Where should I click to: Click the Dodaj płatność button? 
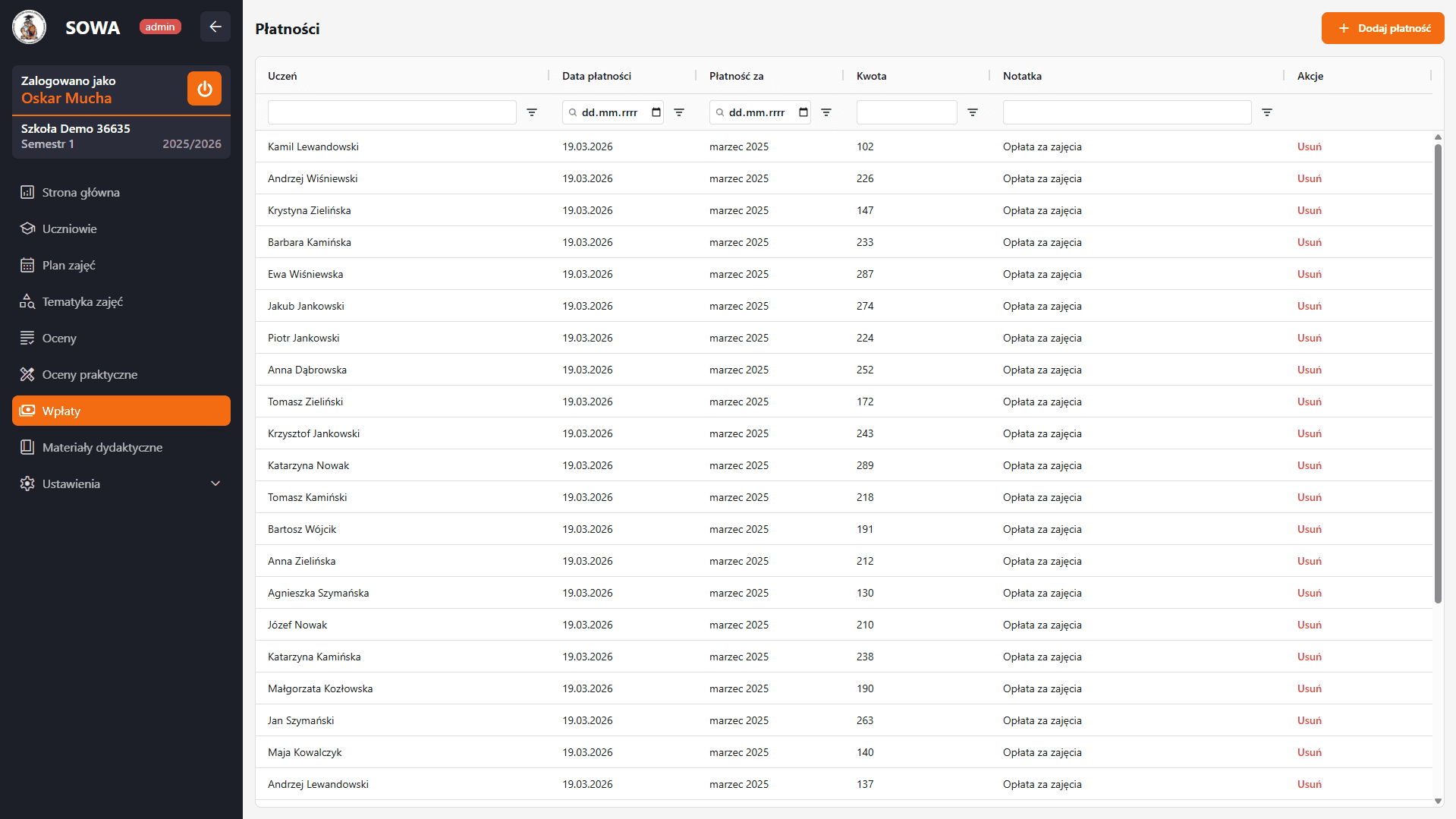coord(1382,28)
